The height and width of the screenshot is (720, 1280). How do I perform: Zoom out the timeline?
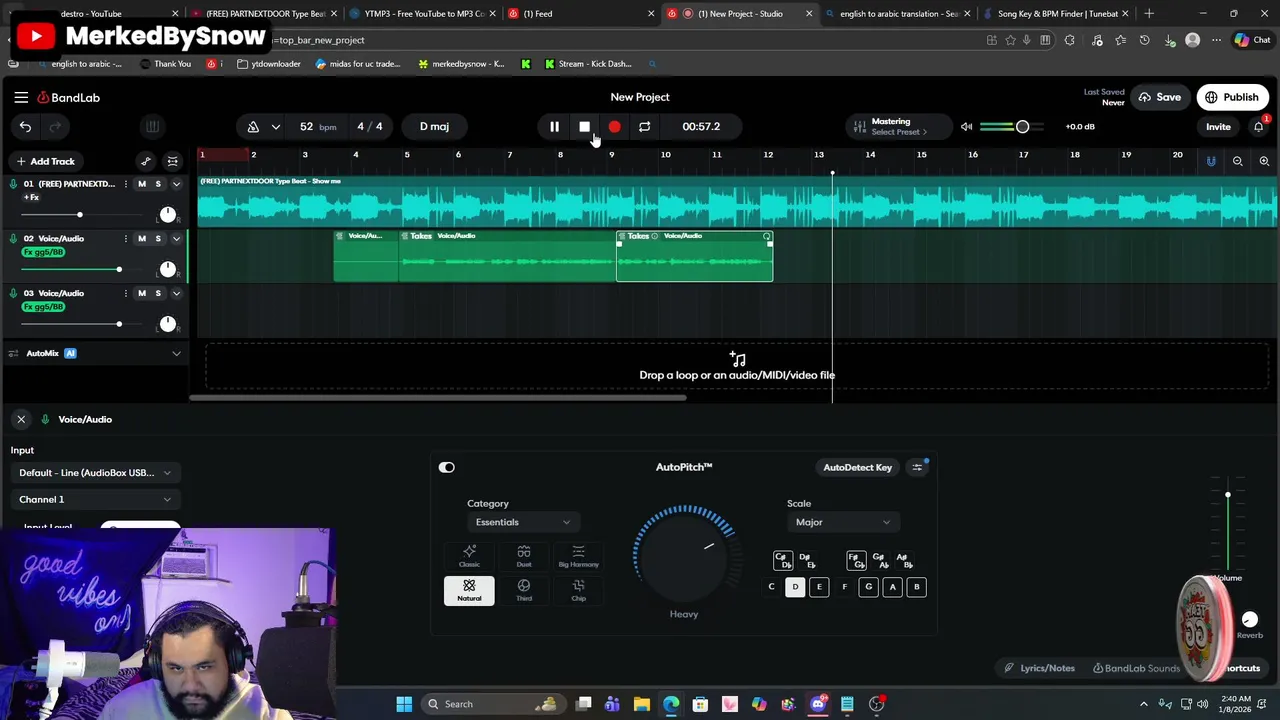[x=1238, y=161]
